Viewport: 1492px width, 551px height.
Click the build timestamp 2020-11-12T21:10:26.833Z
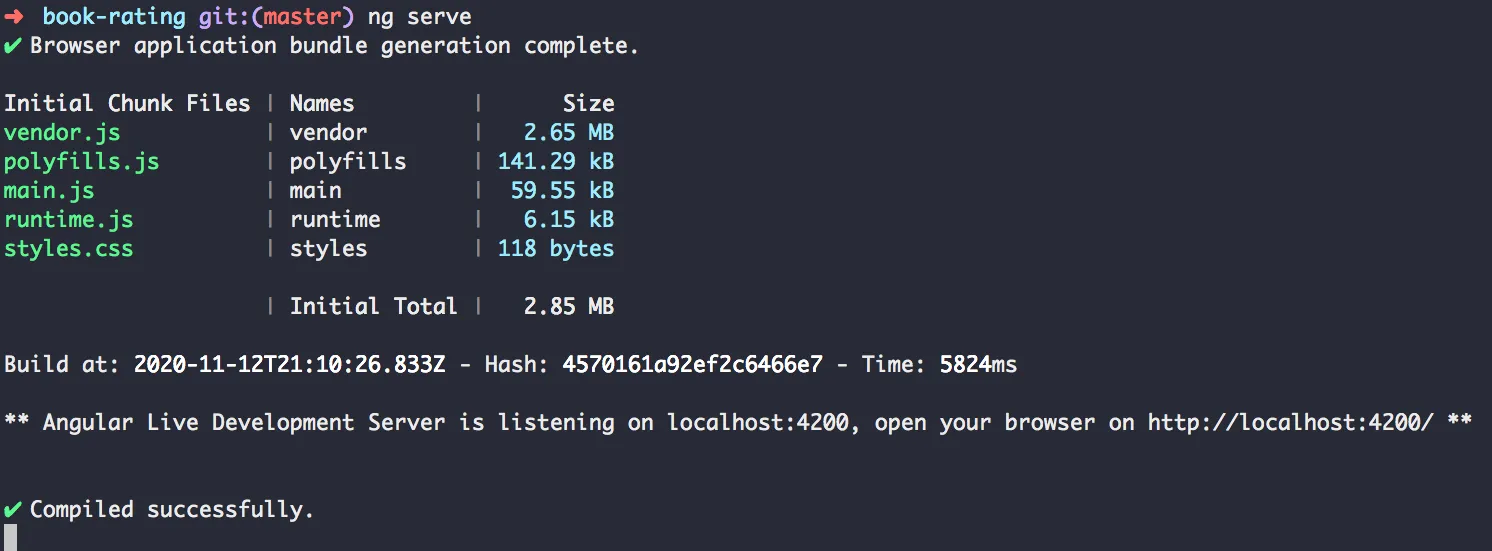290,365
